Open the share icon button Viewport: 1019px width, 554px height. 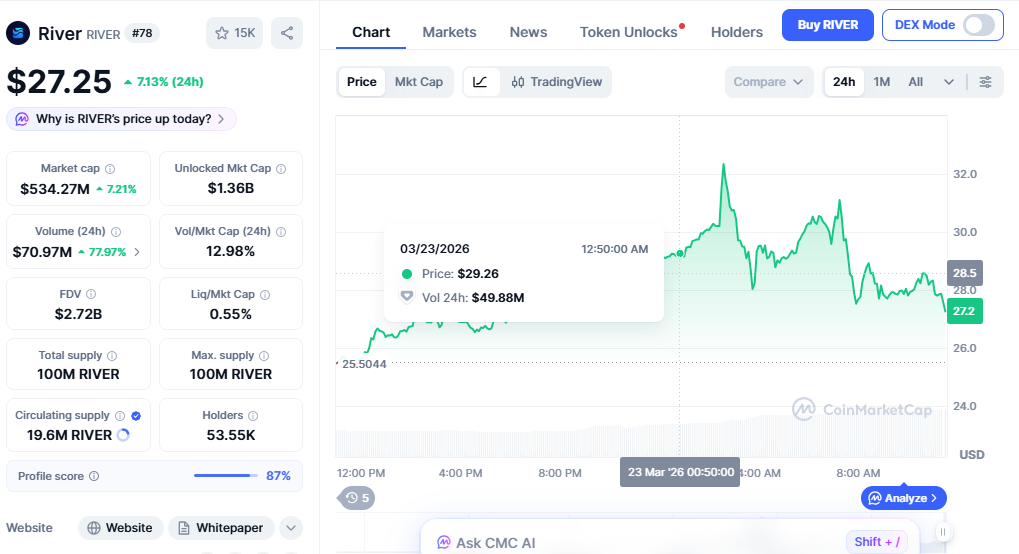287,33
